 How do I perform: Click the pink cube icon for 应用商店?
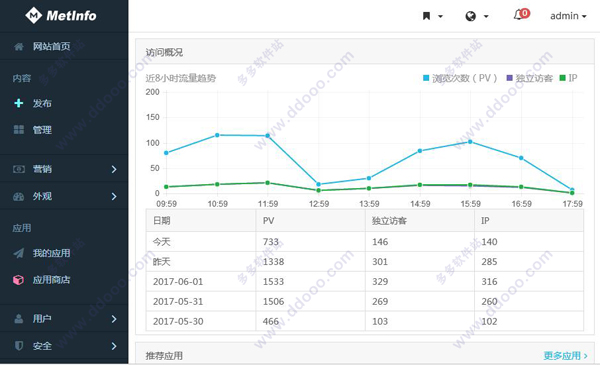[18, 280]
